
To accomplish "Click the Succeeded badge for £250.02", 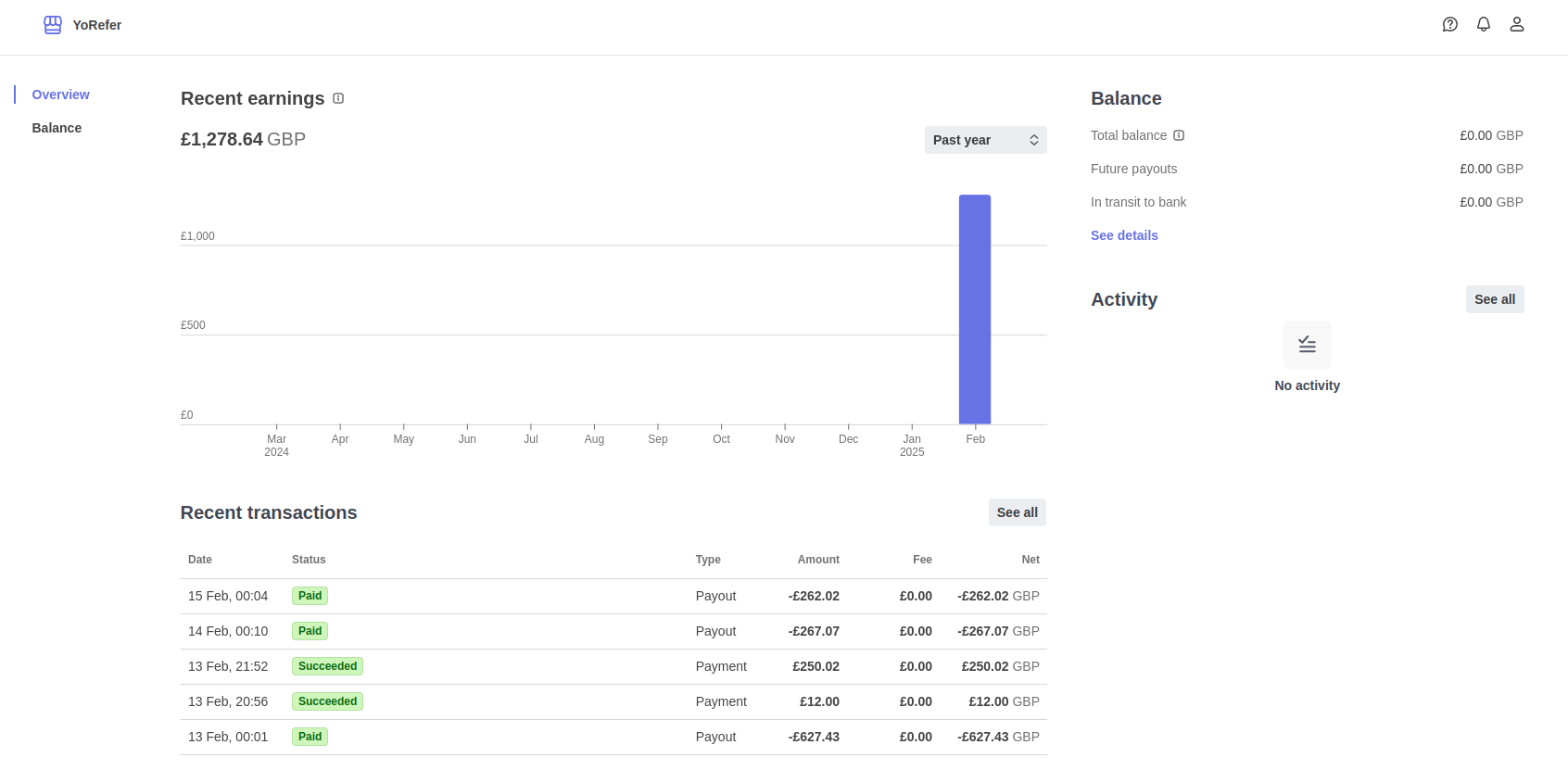I will (327, 666).
